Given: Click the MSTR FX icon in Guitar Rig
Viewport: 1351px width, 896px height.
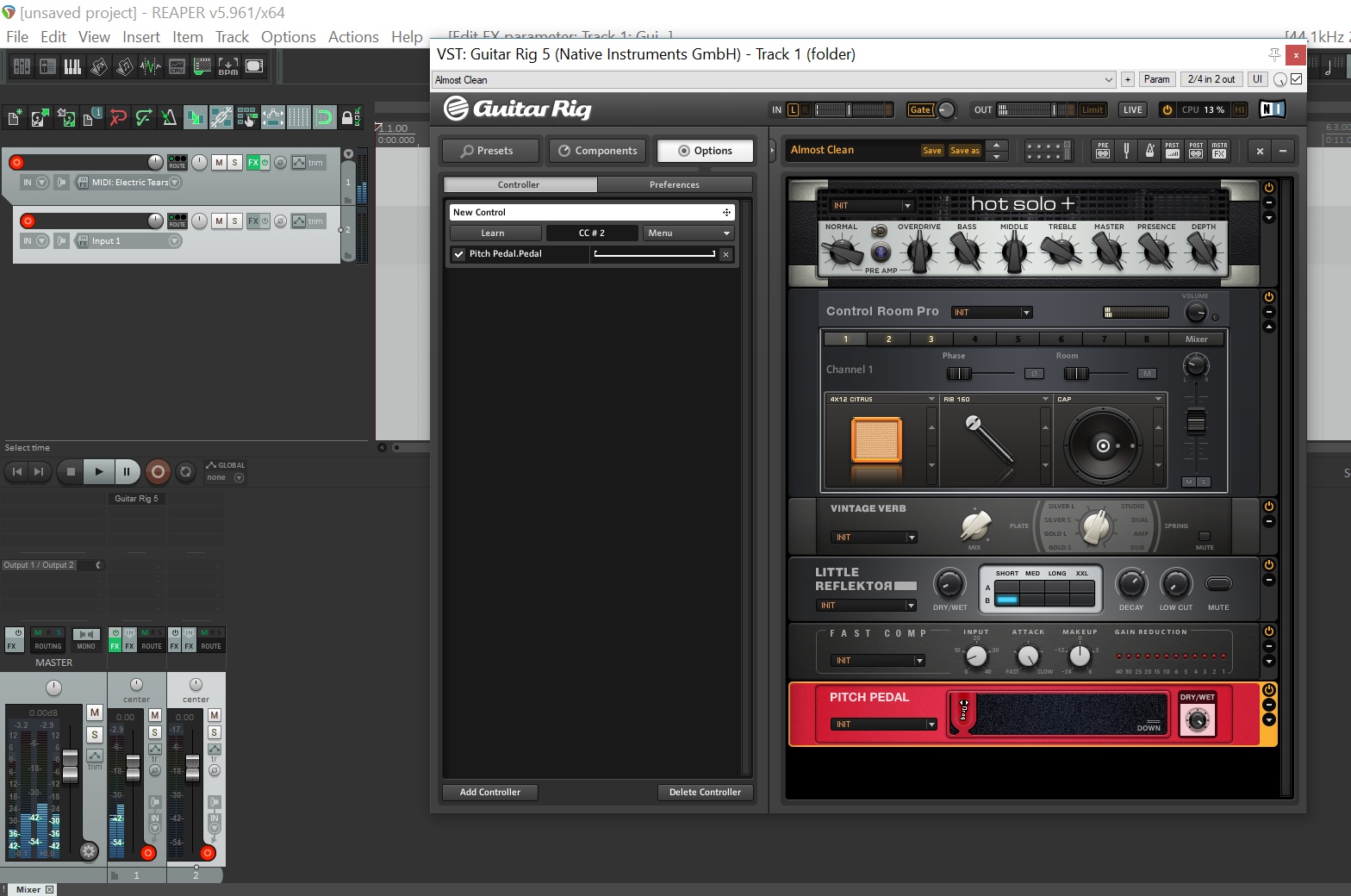Looking at the screenshot, I should click(1219, 151).
